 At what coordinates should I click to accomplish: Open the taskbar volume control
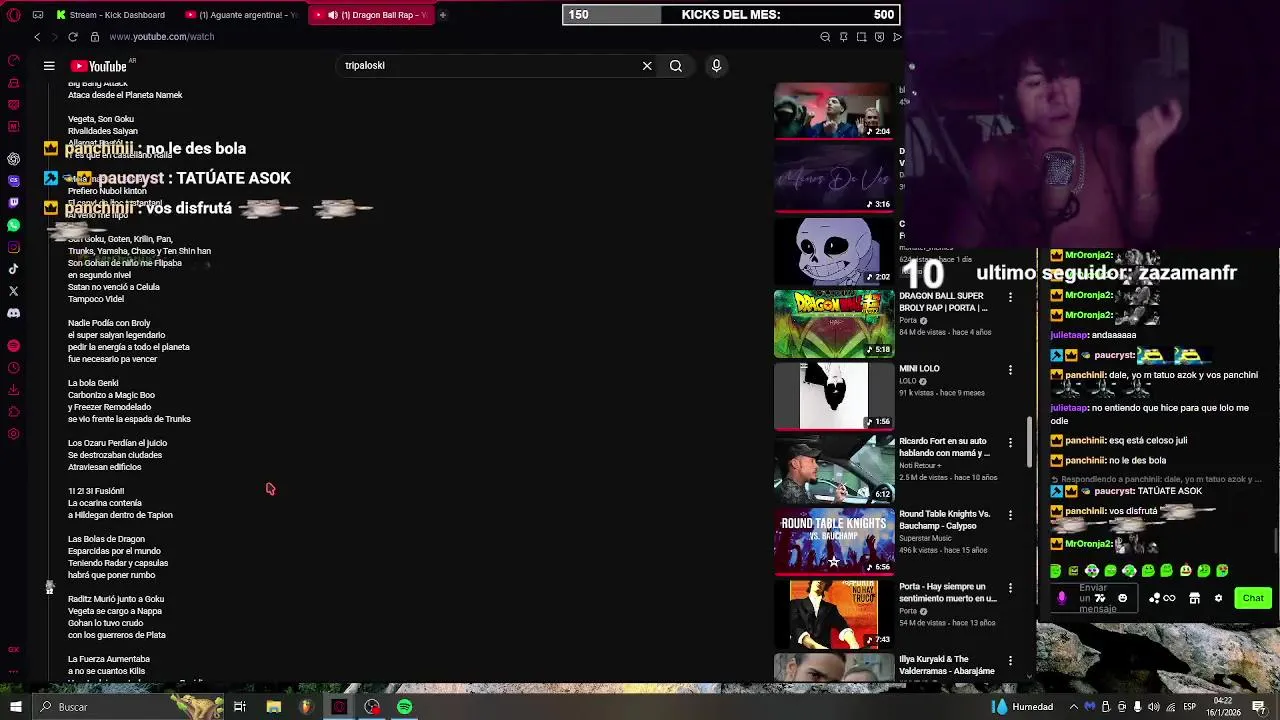[1154, 707]
